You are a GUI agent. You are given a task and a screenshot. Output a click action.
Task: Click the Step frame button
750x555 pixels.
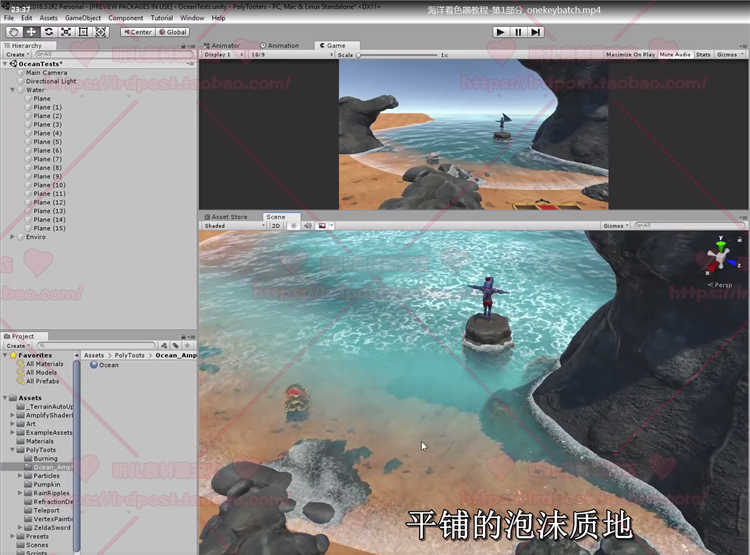click(535, 32)
